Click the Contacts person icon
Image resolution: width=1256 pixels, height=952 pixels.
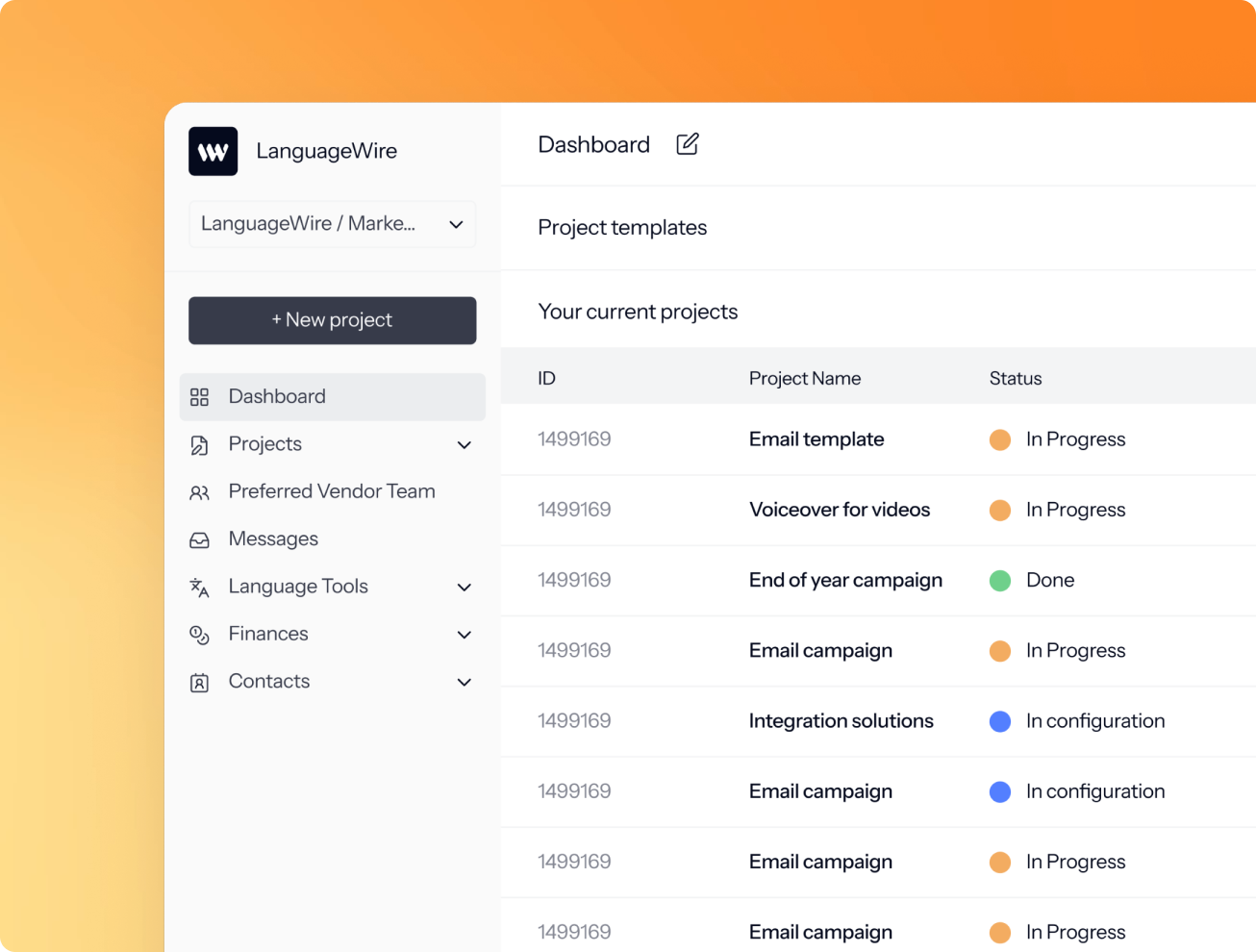[x=199, y=681]
